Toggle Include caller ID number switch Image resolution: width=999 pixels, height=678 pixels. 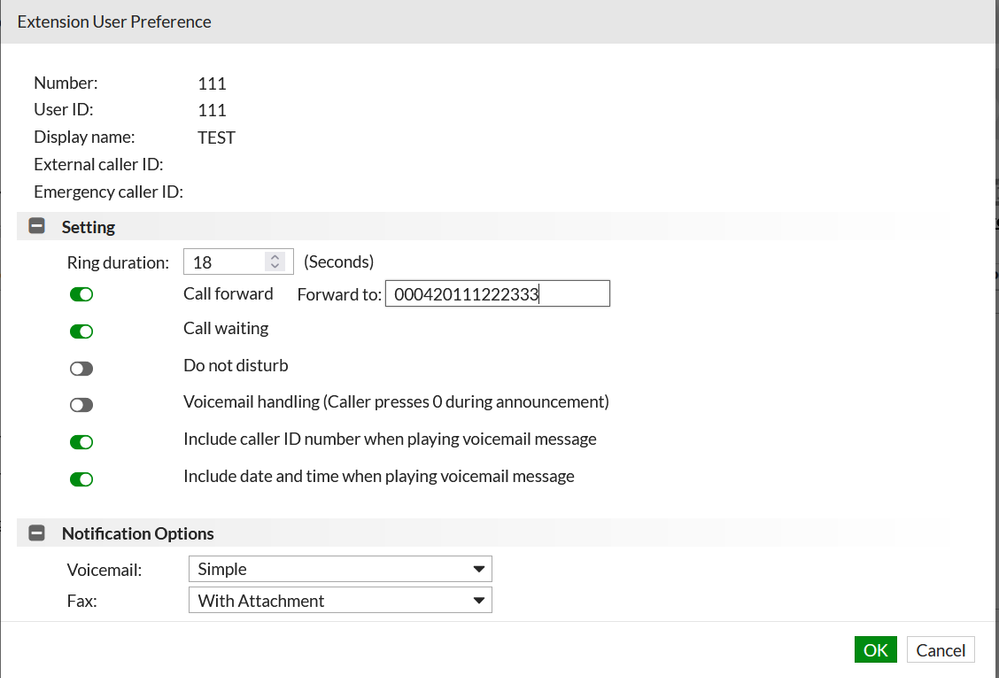[81, 442]
